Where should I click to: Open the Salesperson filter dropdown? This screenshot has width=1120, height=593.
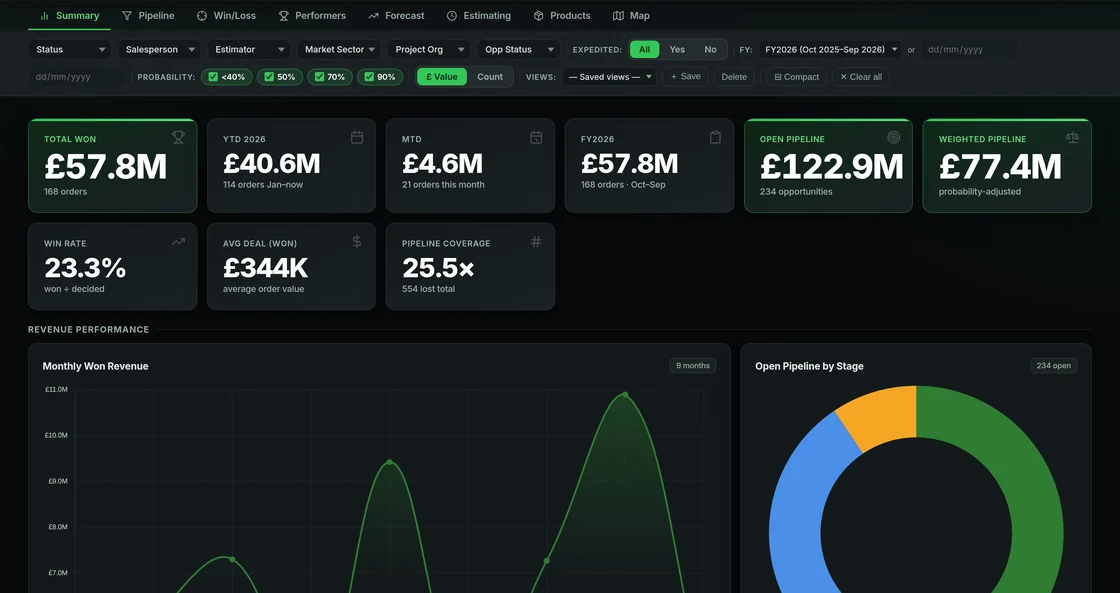tap(159, 49)
